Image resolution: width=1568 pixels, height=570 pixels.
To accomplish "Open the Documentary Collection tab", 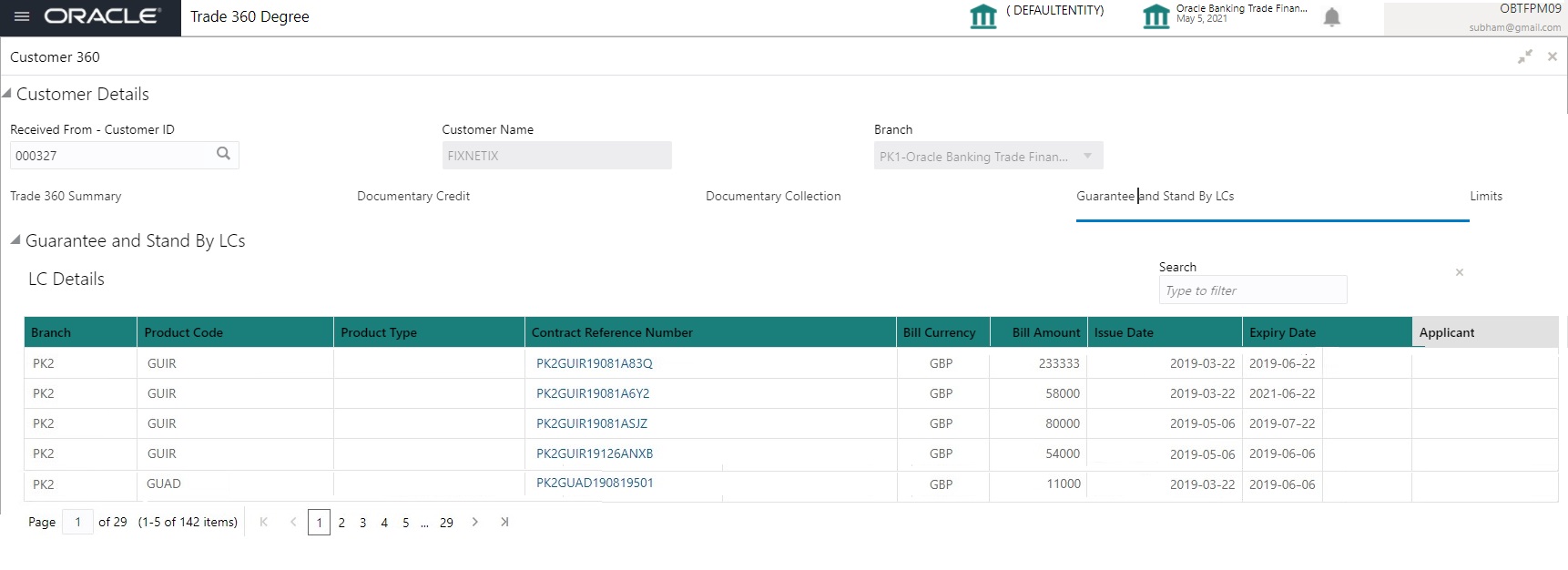I will click(773, 196).
